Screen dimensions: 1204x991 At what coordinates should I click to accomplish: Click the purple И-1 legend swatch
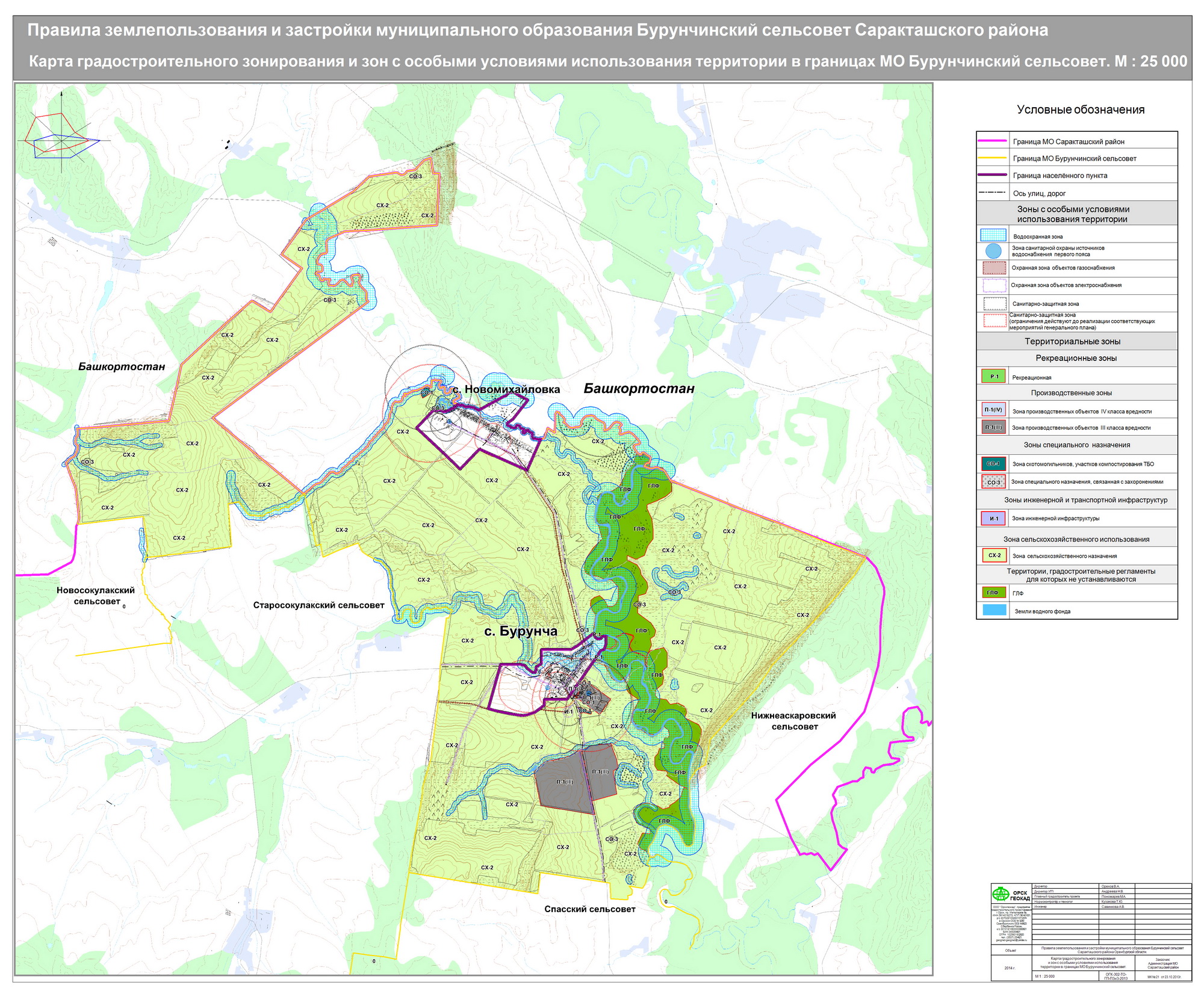[994, 518]
